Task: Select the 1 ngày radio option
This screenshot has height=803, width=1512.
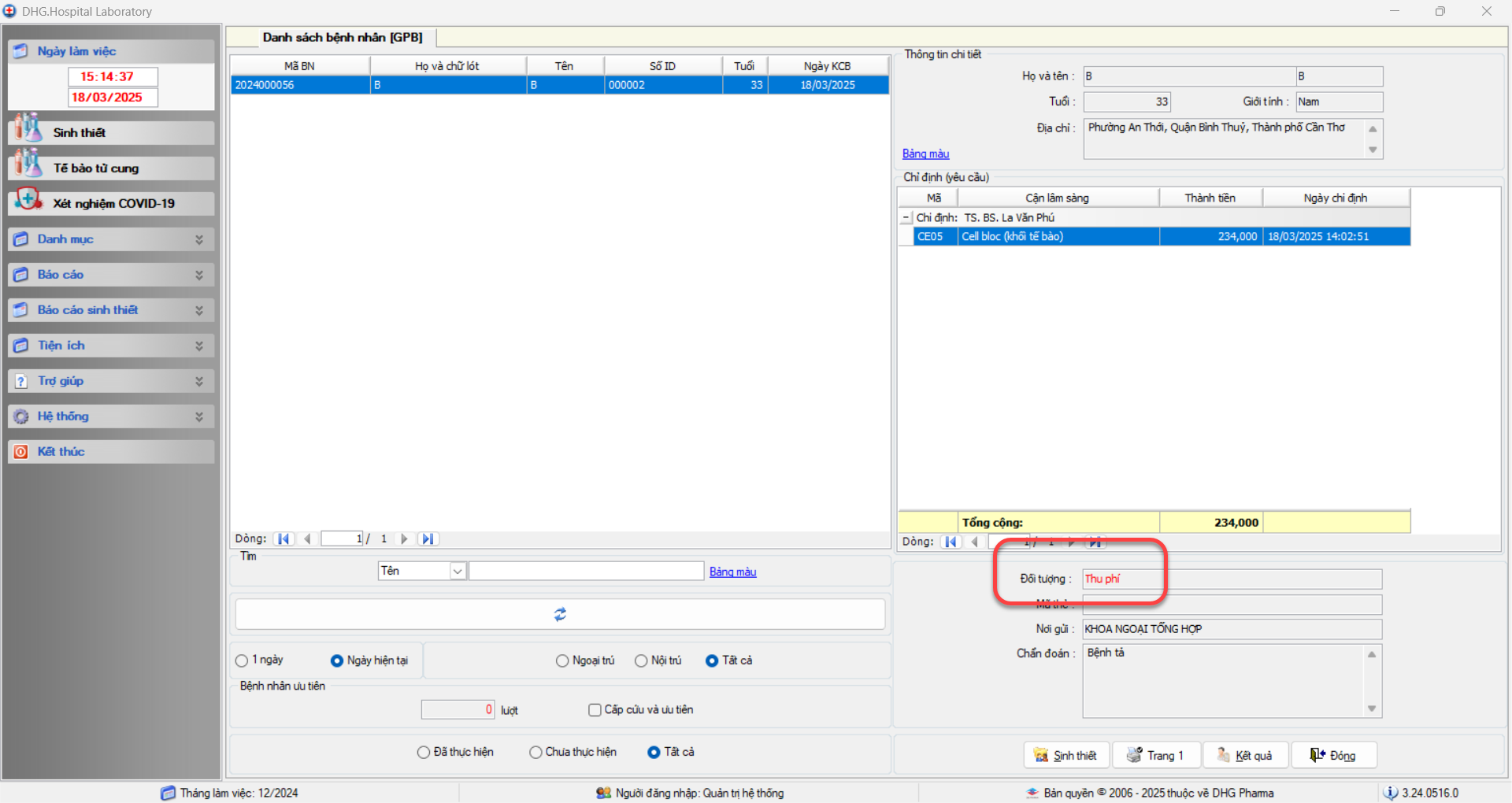Action: 242,661
